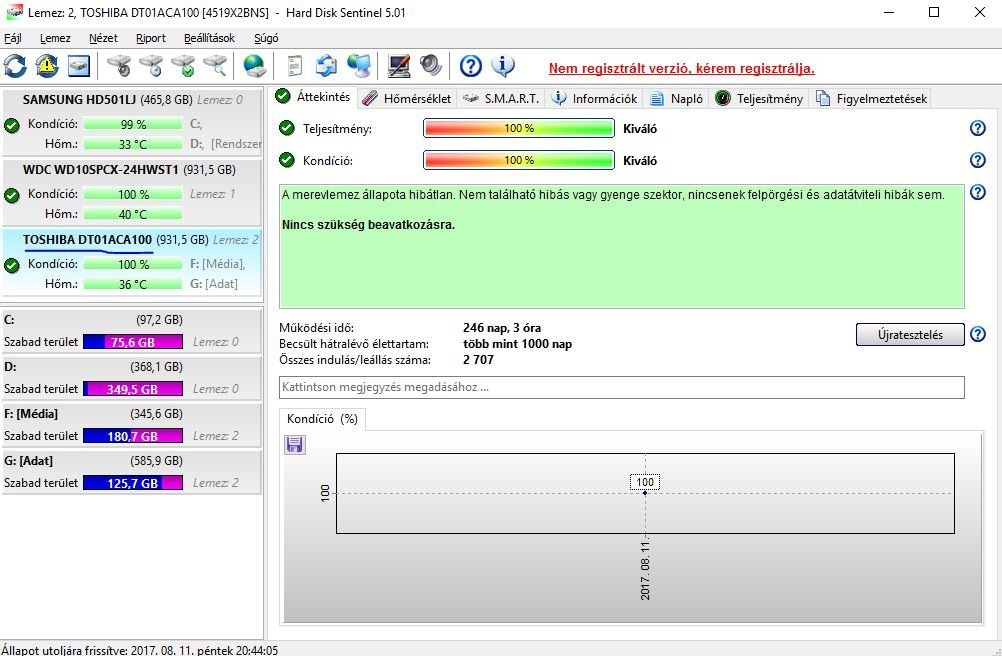Click the Kondíció 100 % gradient bar in overview
1002x656 pixels.
pyautogui.click(x=519, y=160)
